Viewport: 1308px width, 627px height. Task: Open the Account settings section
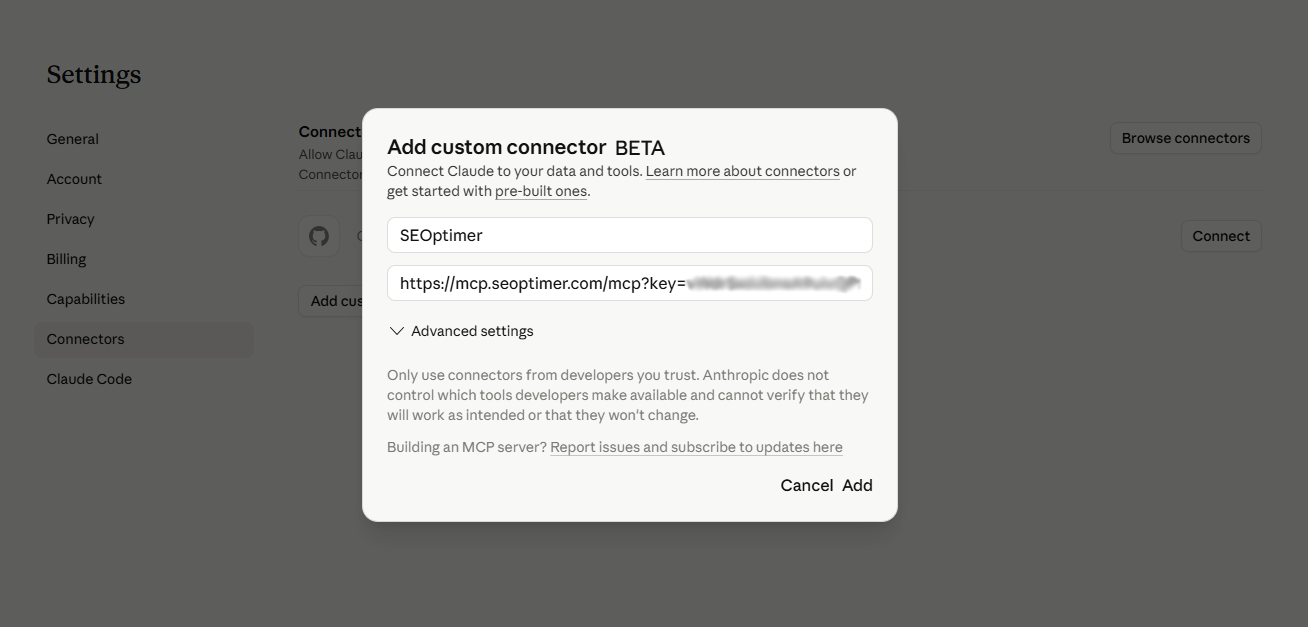pos(74,178)
